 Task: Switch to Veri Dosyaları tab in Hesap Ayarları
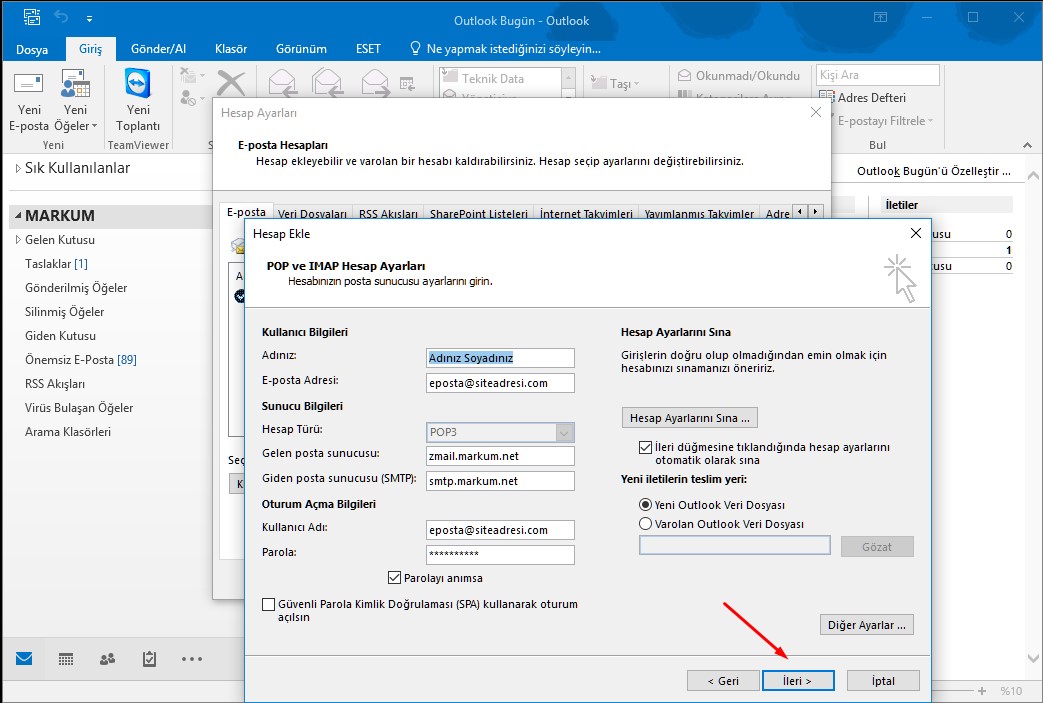[x=313, y=213]
